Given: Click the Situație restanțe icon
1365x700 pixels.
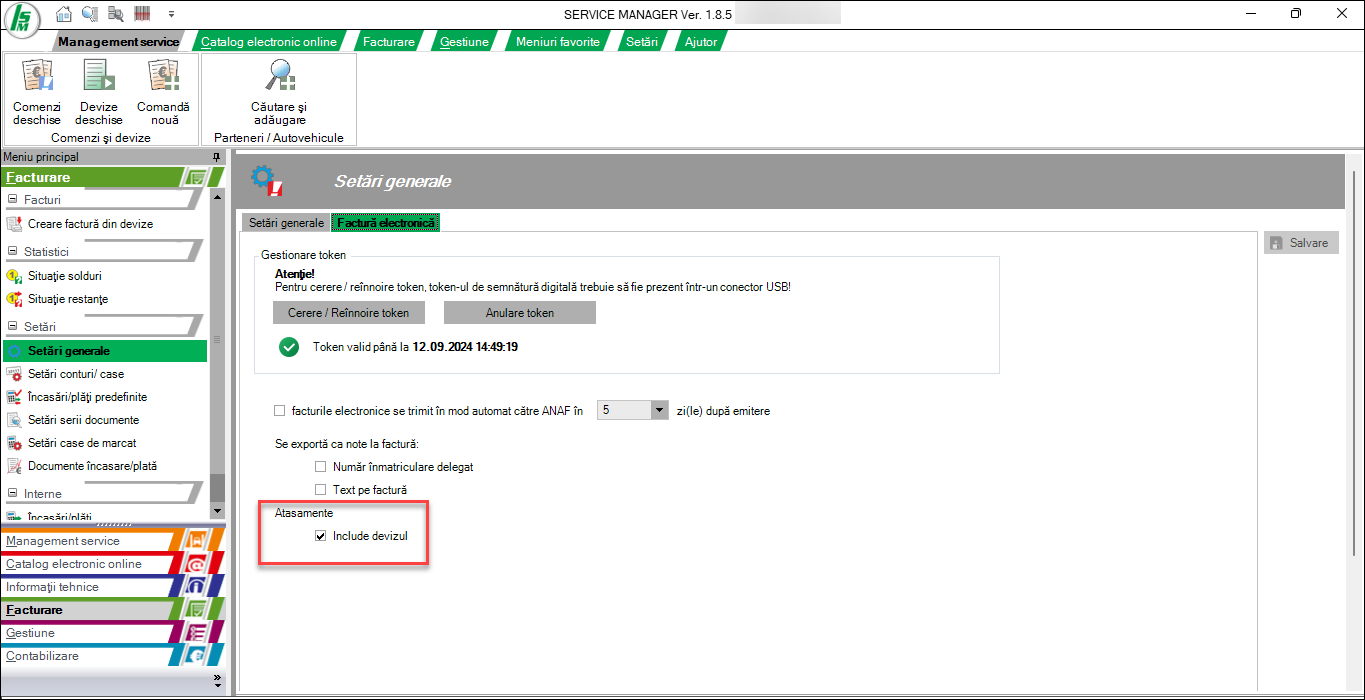Looking at the screenshot, I should [x=14, y=299].
